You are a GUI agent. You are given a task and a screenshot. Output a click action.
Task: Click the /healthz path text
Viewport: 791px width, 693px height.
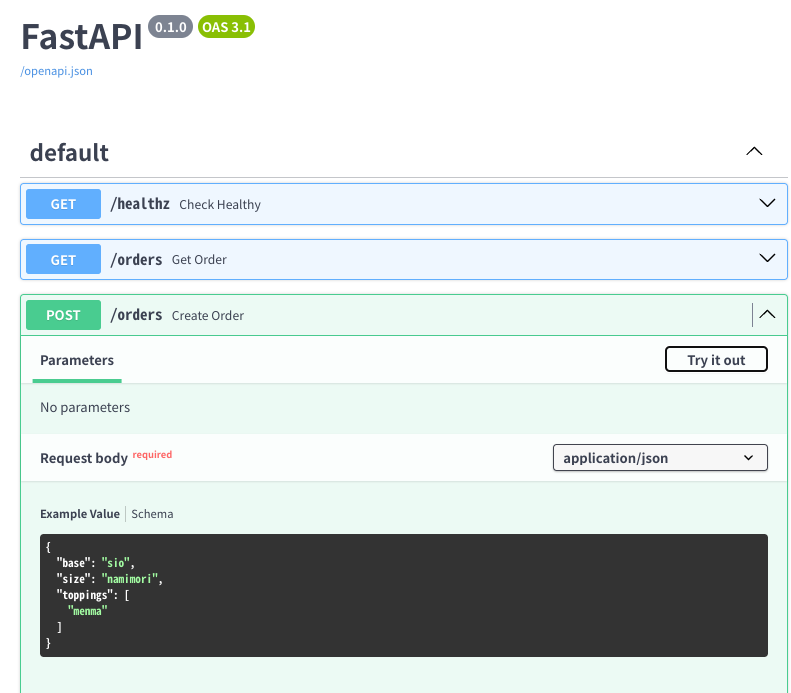(x=140, y=204)
